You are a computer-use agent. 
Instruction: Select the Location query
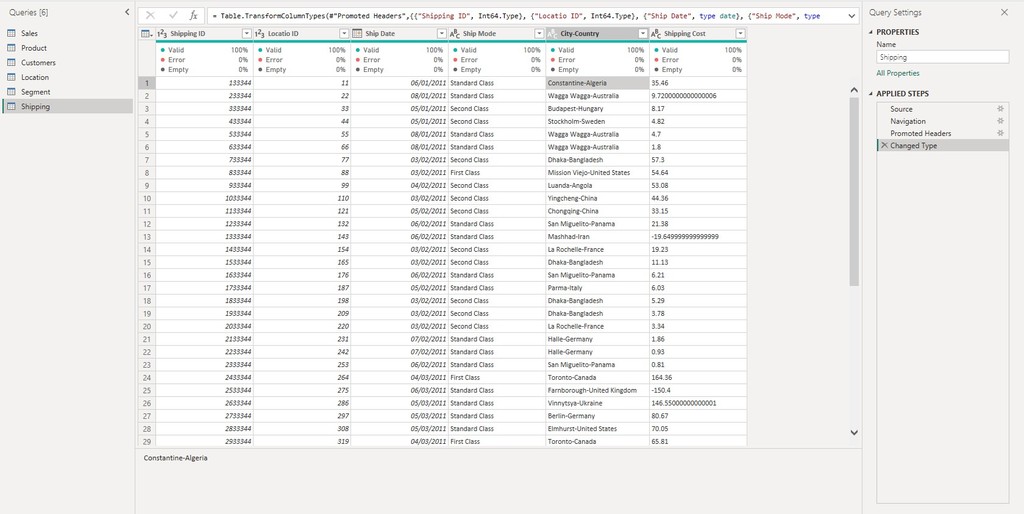67,77
